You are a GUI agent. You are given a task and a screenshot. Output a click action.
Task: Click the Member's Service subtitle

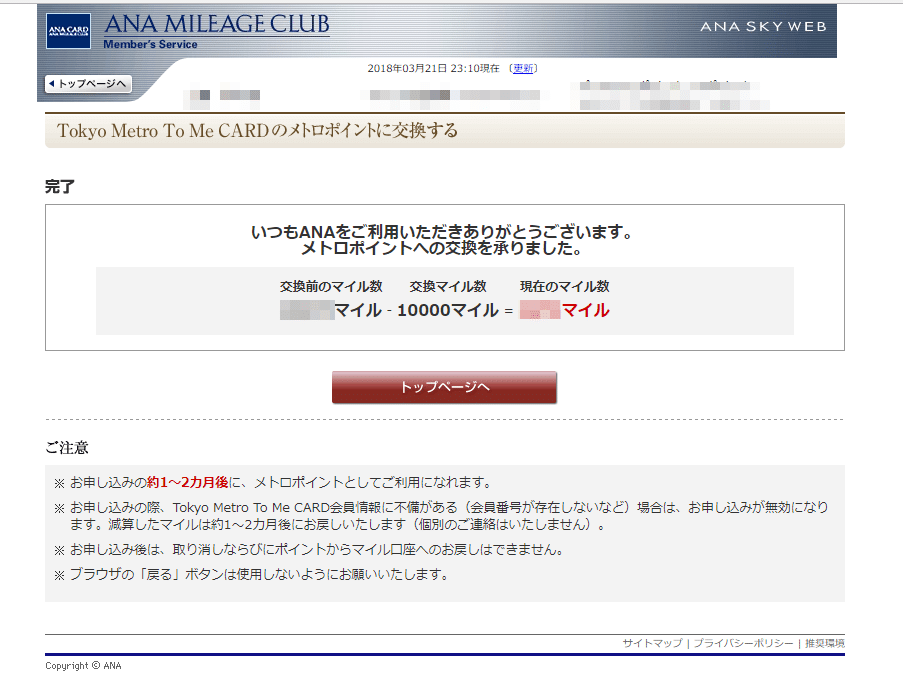point(150,44)
